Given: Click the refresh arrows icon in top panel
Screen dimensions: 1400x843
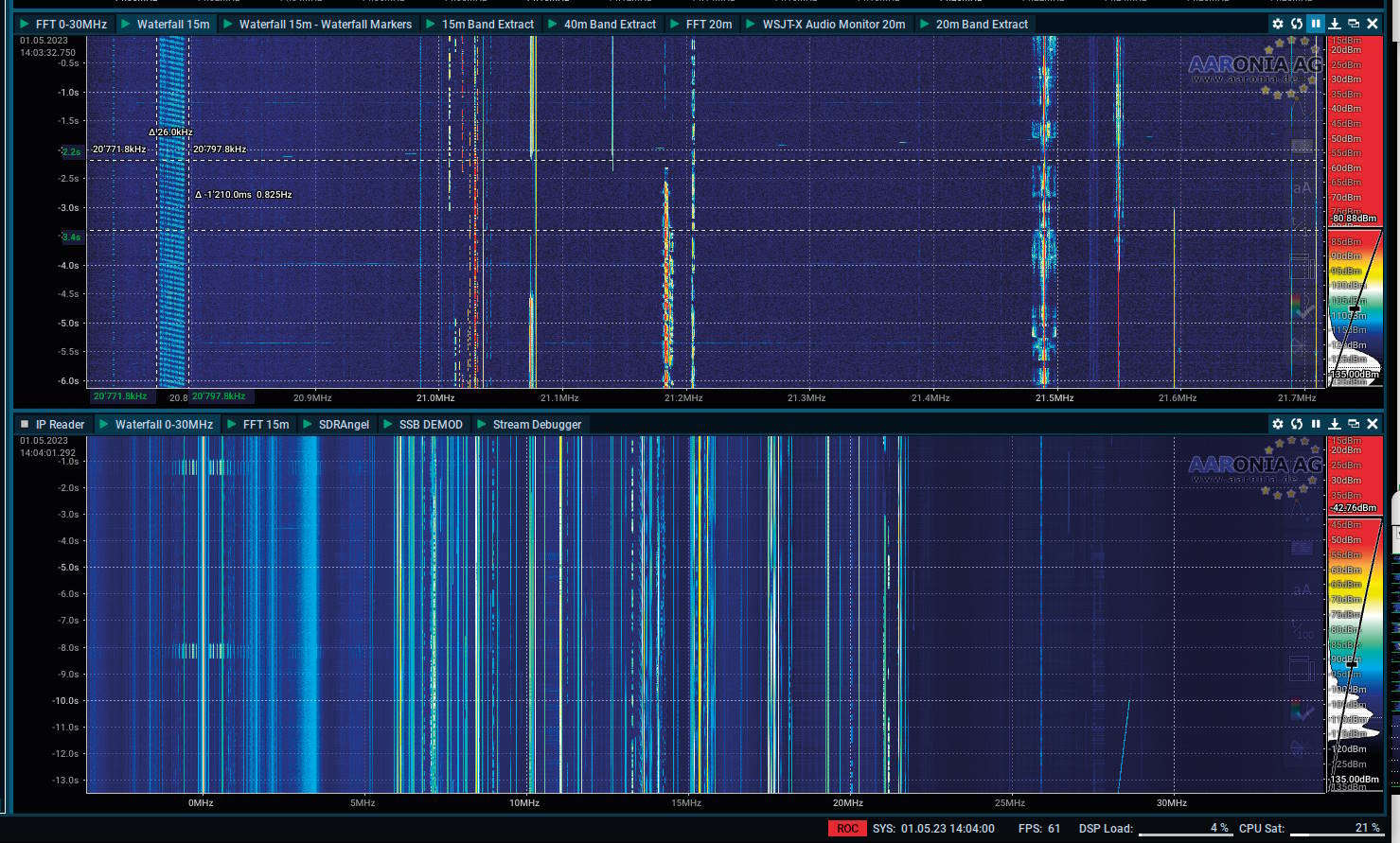Looking at the screenshot, I should point(1297,24).
